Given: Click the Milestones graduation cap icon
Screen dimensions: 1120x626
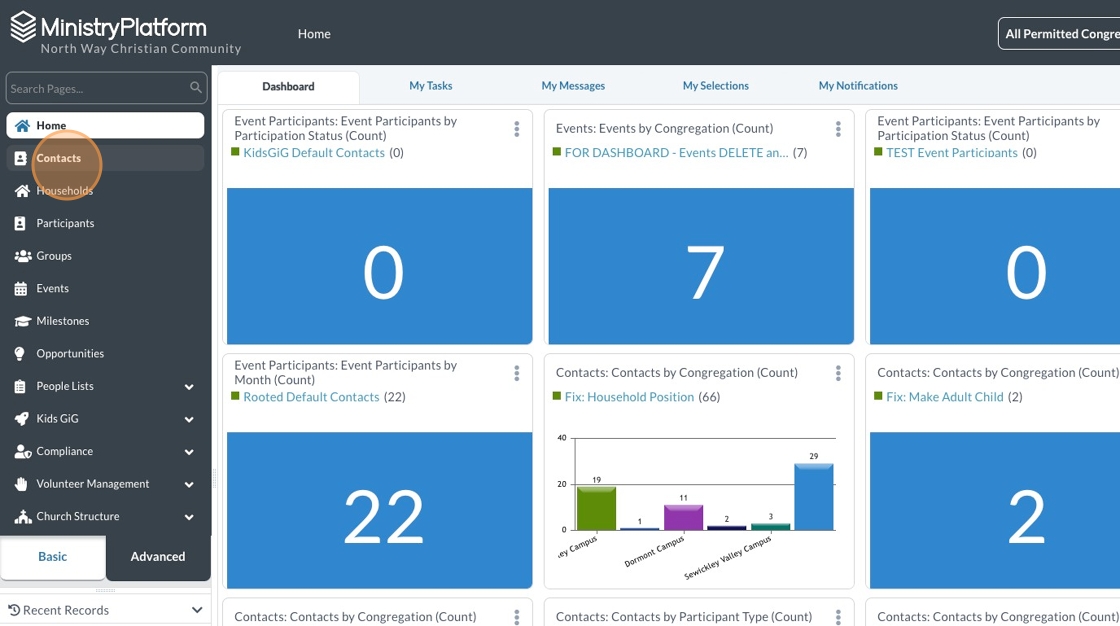Looking at the screenshot, I should pos(23,322).
